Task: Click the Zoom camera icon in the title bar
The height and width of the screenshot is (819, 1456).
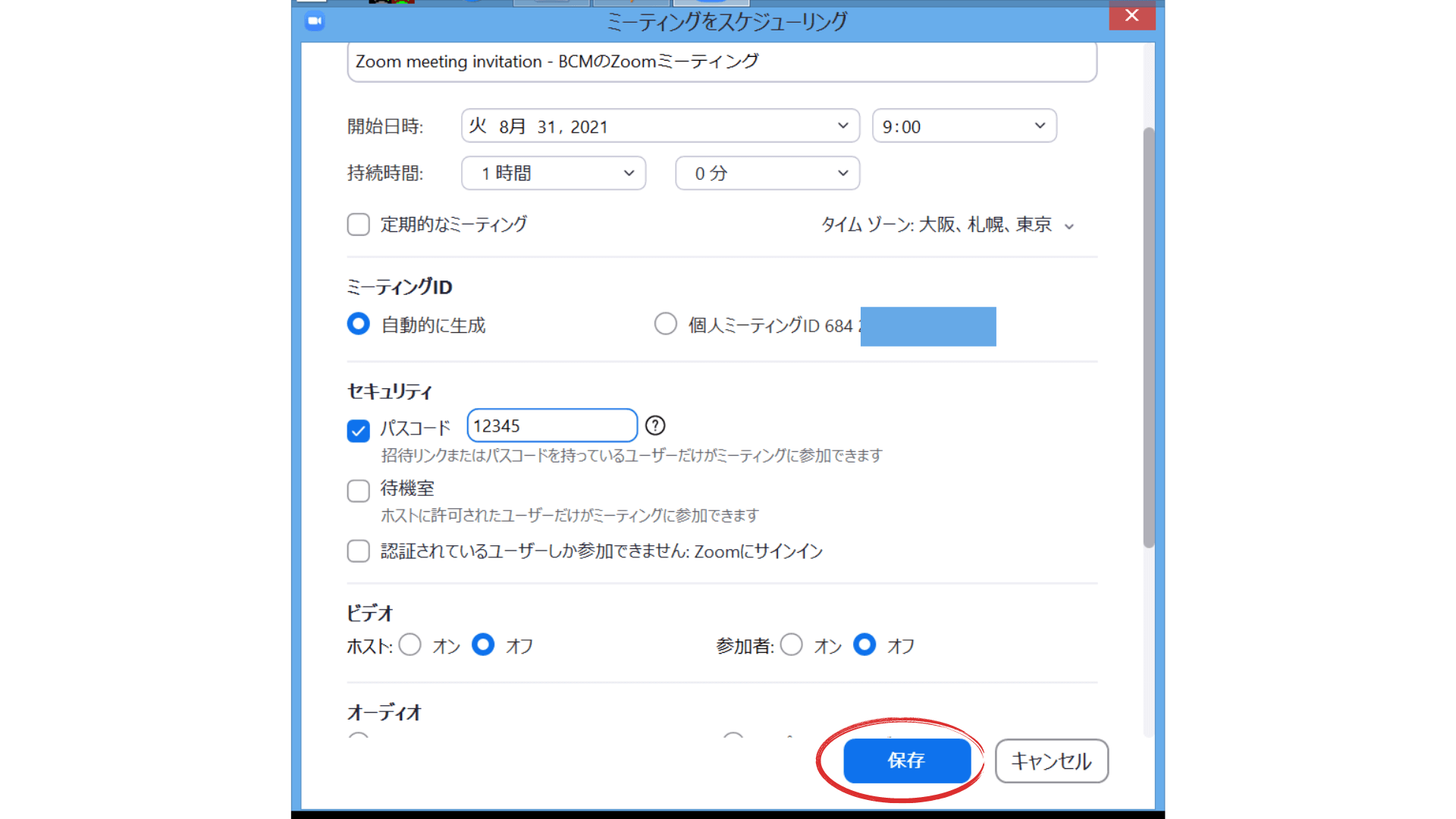Action: (314, 22)
